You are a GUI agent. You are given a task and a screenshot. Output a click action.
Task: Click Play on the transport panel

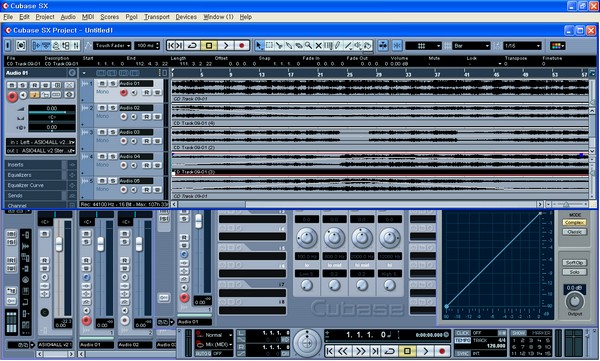tap(425, 351)
